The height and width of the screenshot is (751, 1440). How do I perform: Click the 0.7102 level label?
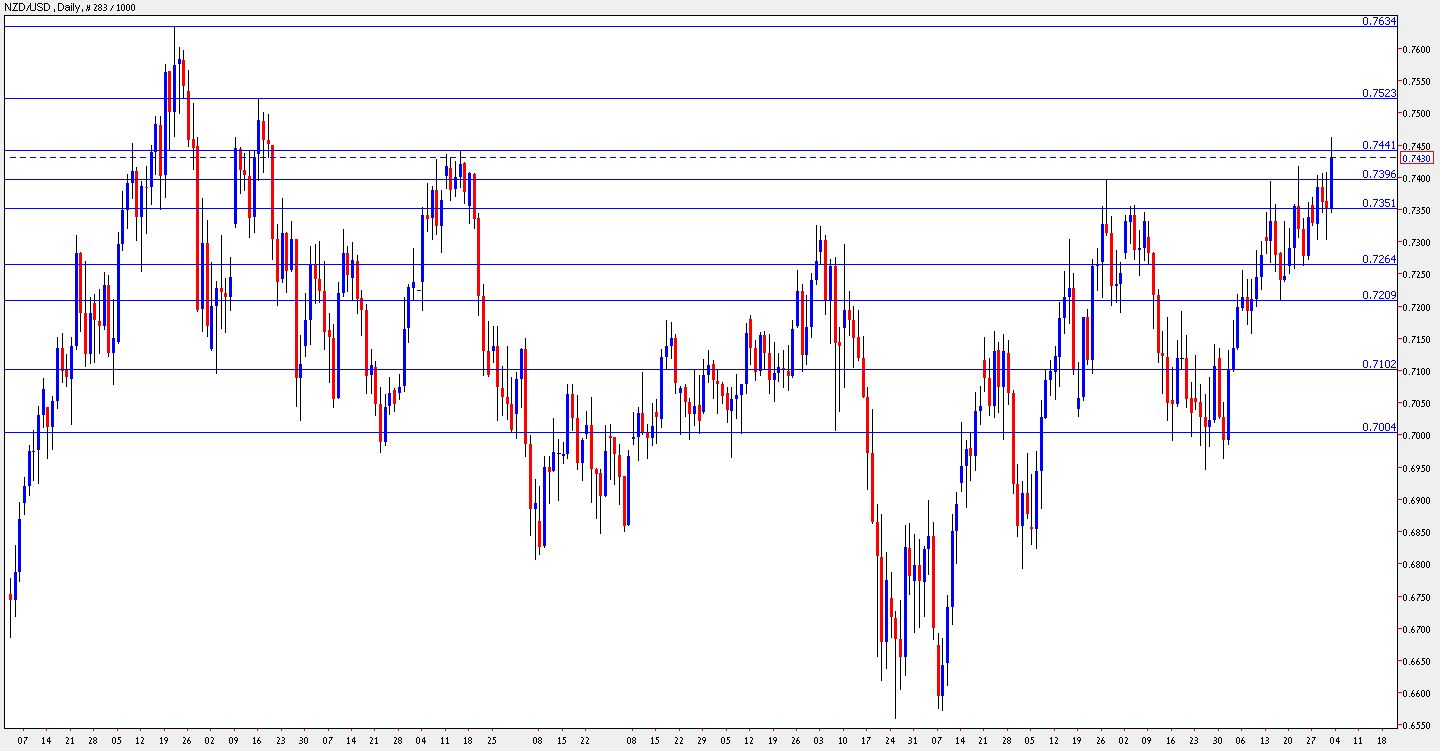(1379, 364)
